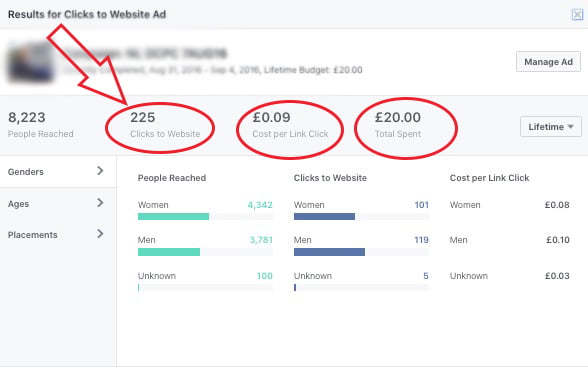588x373 pixels.
Task: Click the Men clicks to website blue bar
Action: [x=329, y=252]
